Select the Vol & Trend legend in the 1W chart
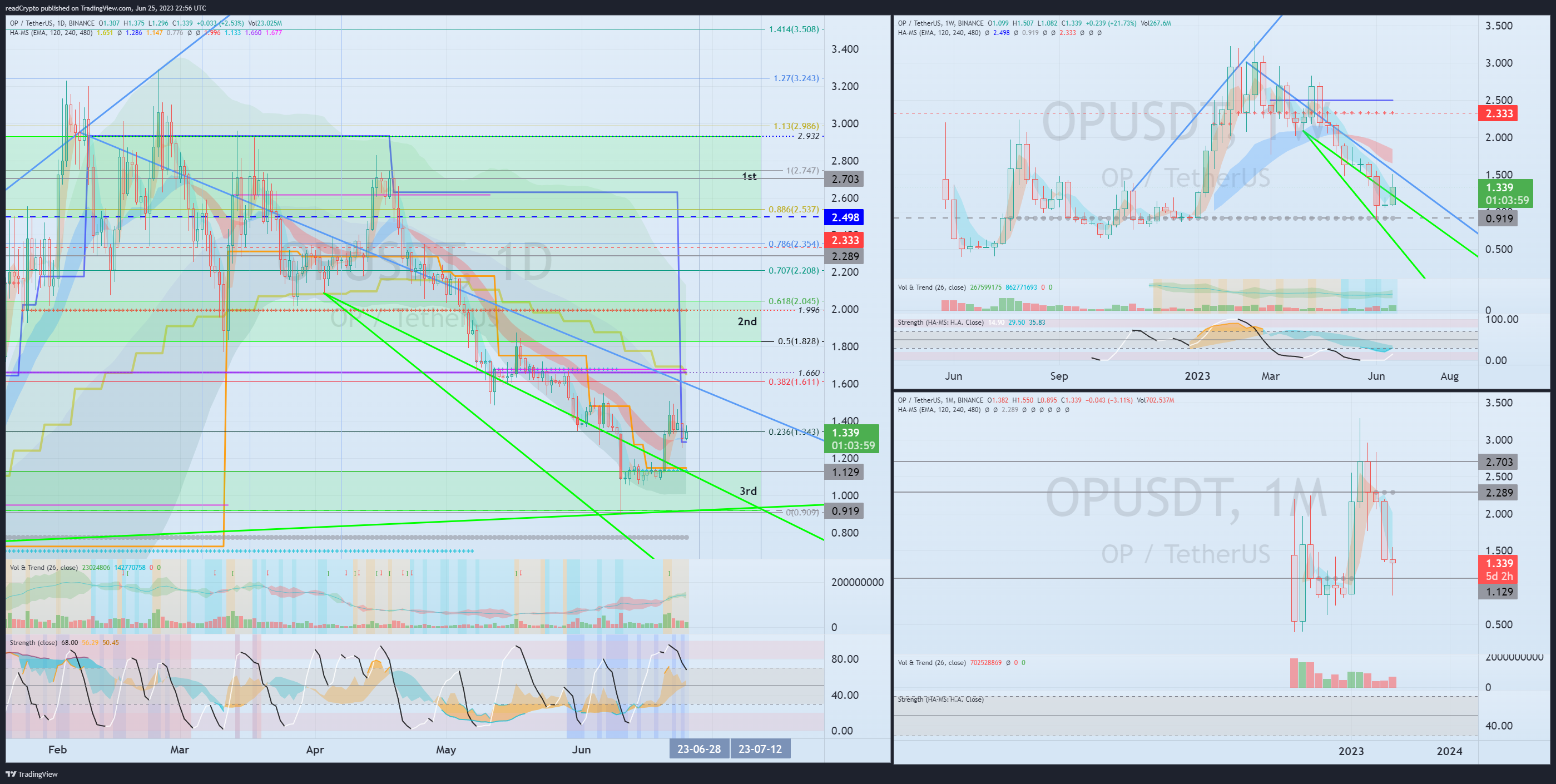 [931, 287]
